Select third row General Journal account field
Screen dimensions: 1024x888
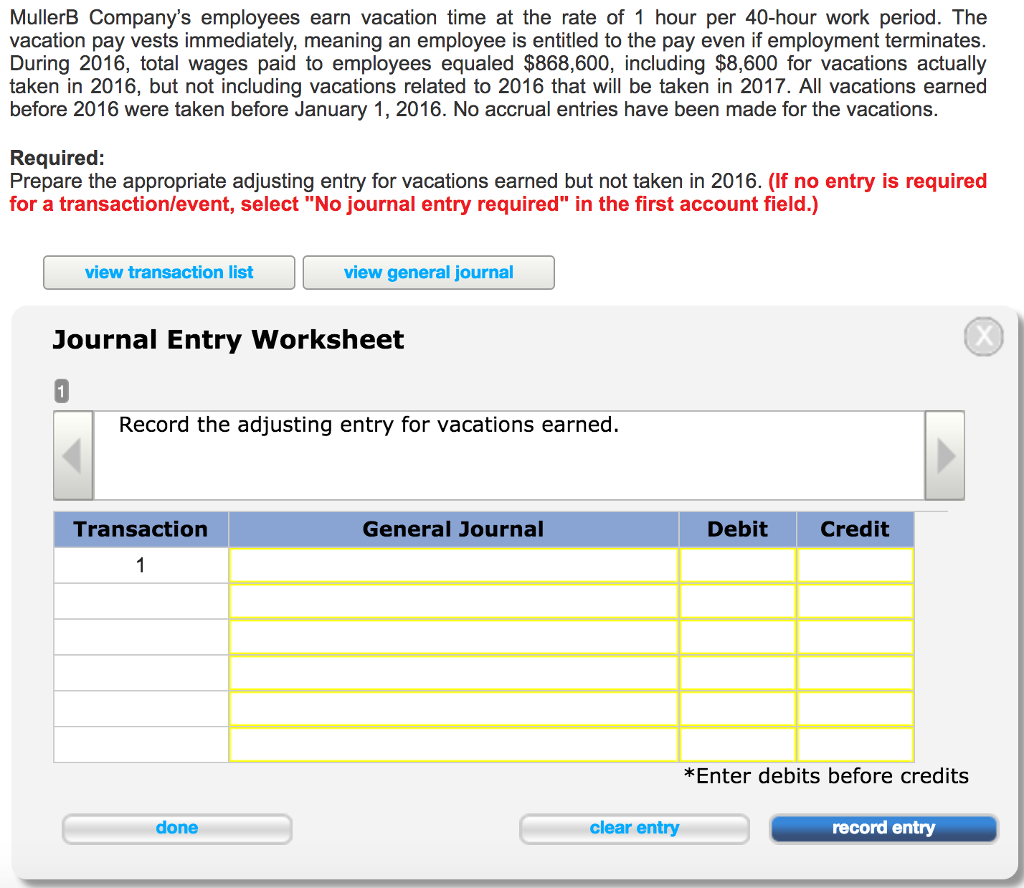tap(453, 637)
